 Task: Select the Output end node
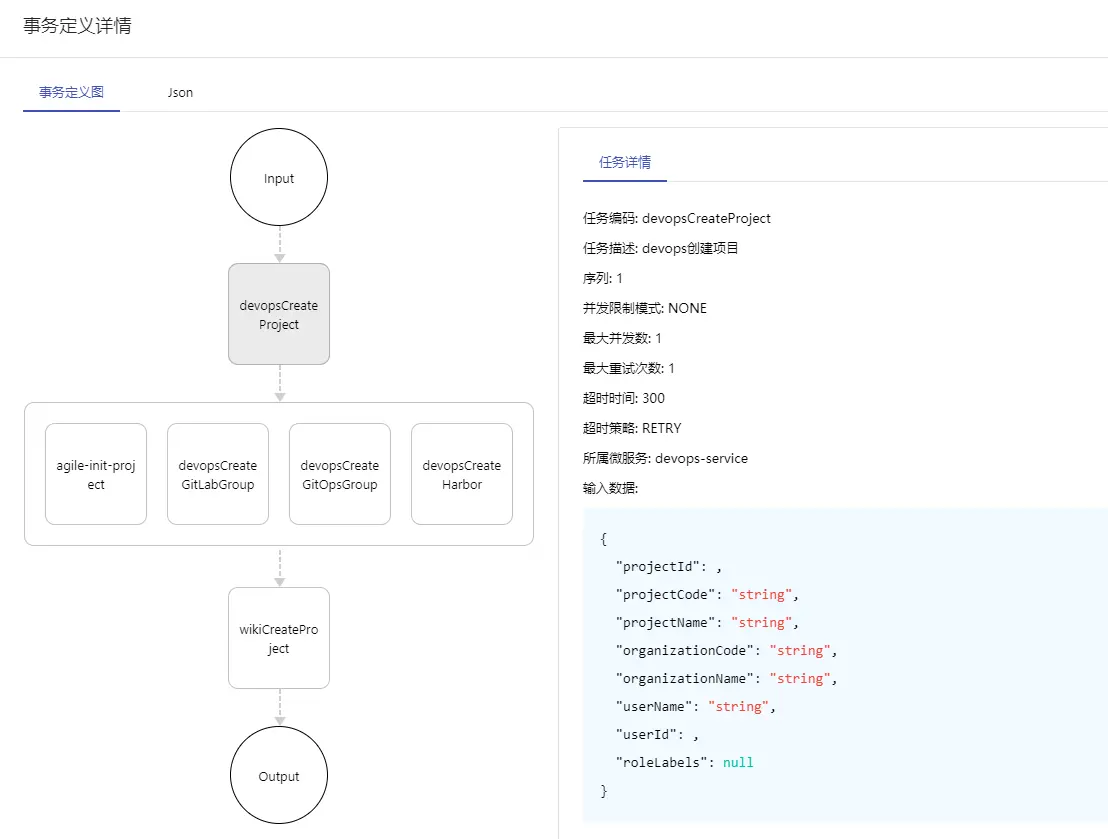click(279, 775)
